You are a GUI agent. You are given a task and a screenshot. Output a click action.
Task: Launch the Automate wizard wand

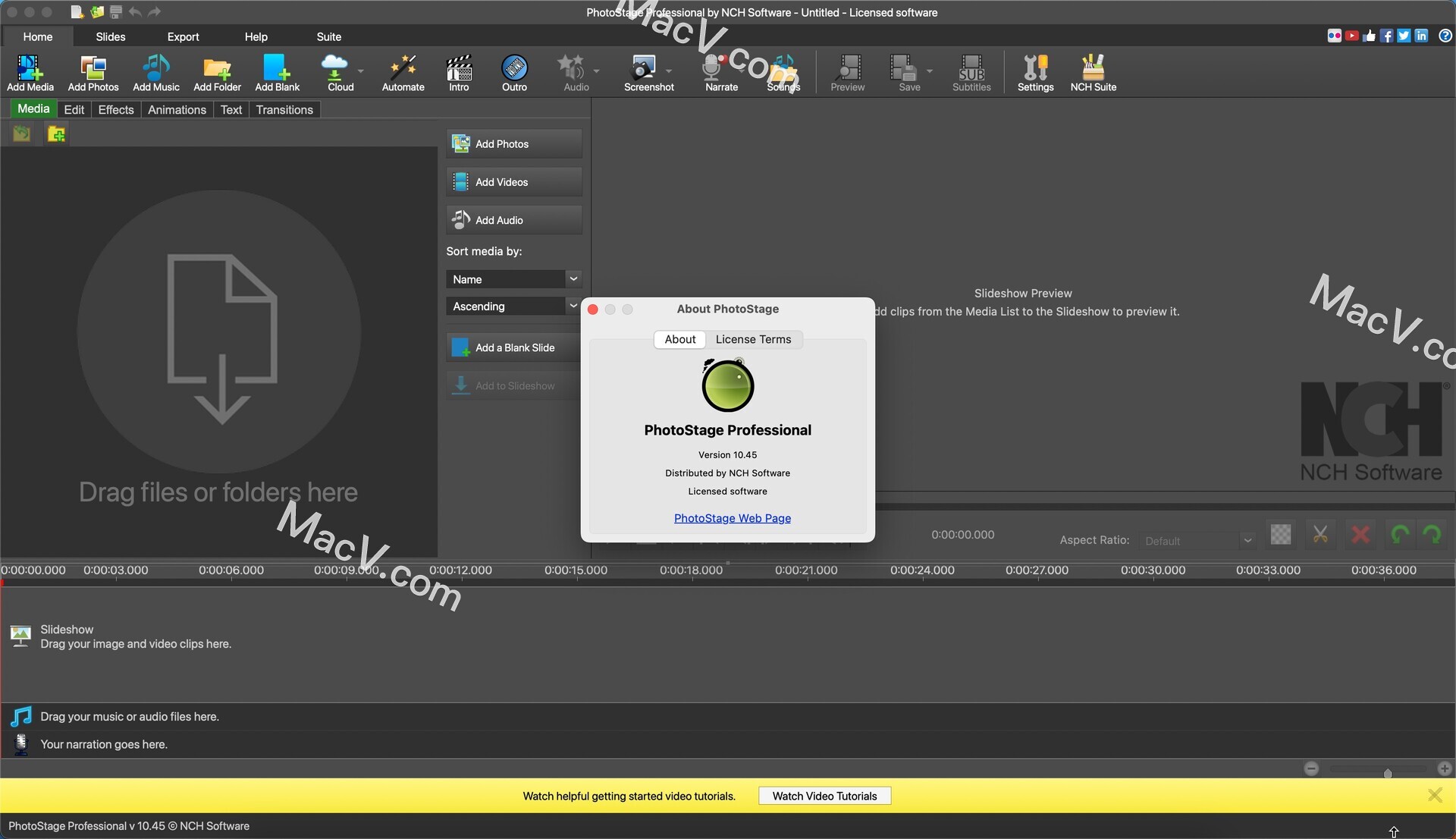(403, 73)
